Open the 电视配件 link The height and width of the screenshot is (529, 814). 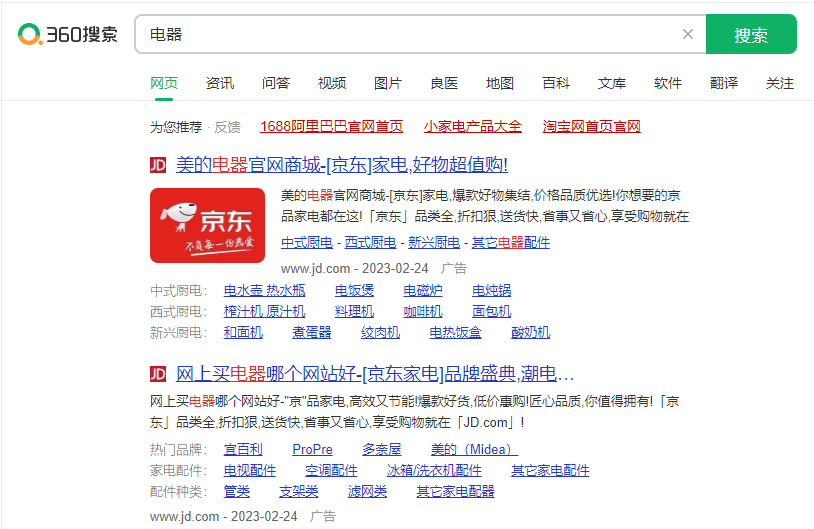tap(250, 471)
